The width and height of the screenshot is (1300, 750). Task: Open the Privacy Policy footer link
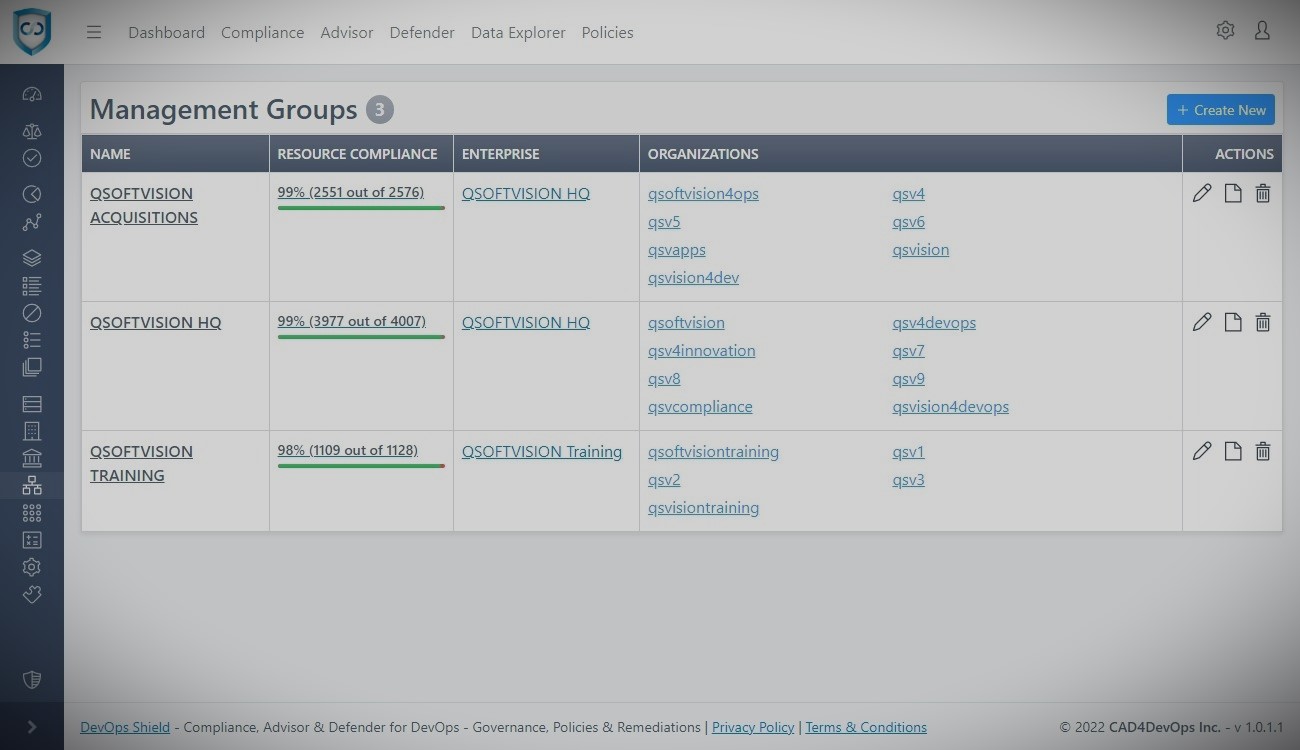click(x=753, y=727)
